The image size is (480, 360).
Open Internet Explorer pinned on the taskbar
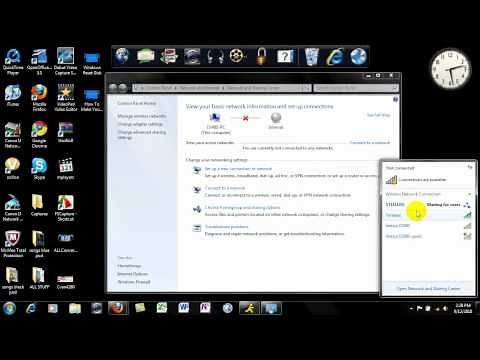(x=31, y=308)
